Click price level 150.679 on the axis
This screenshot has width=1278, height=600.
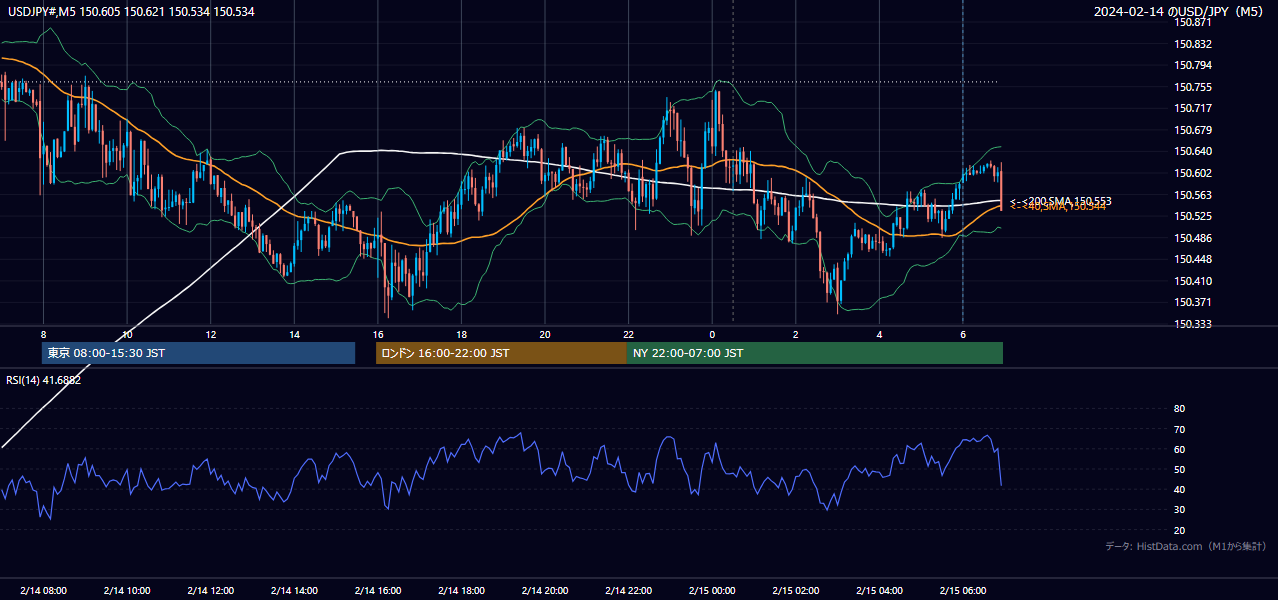1193,130
